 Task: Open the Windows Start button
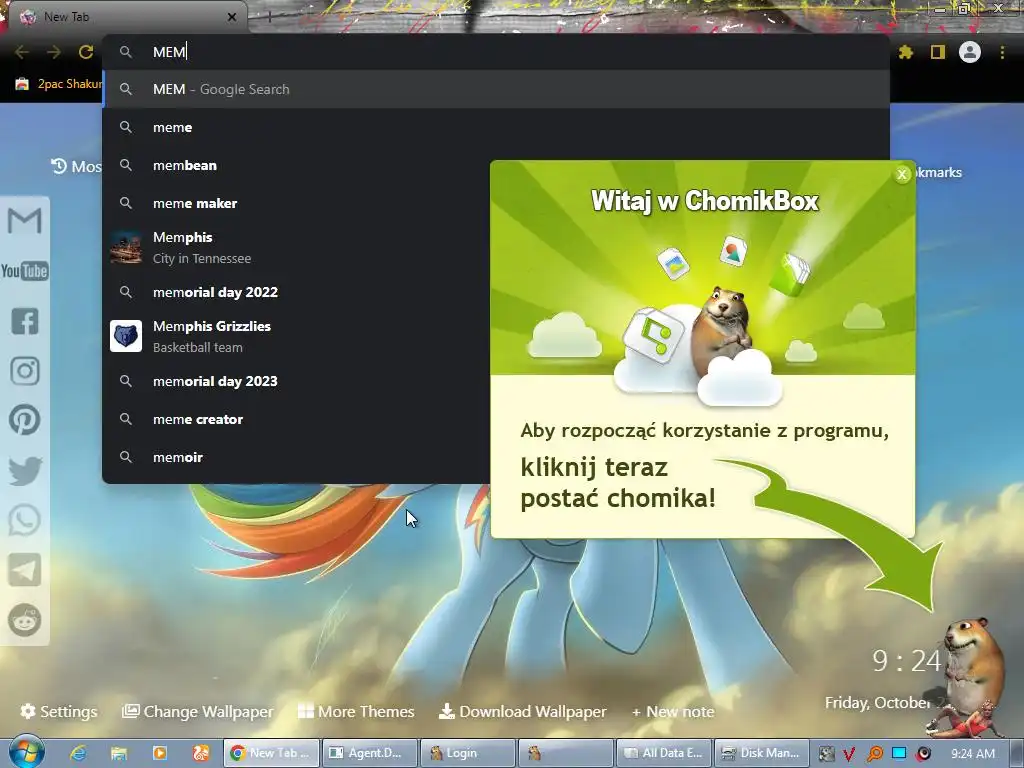tap(27, 752)
